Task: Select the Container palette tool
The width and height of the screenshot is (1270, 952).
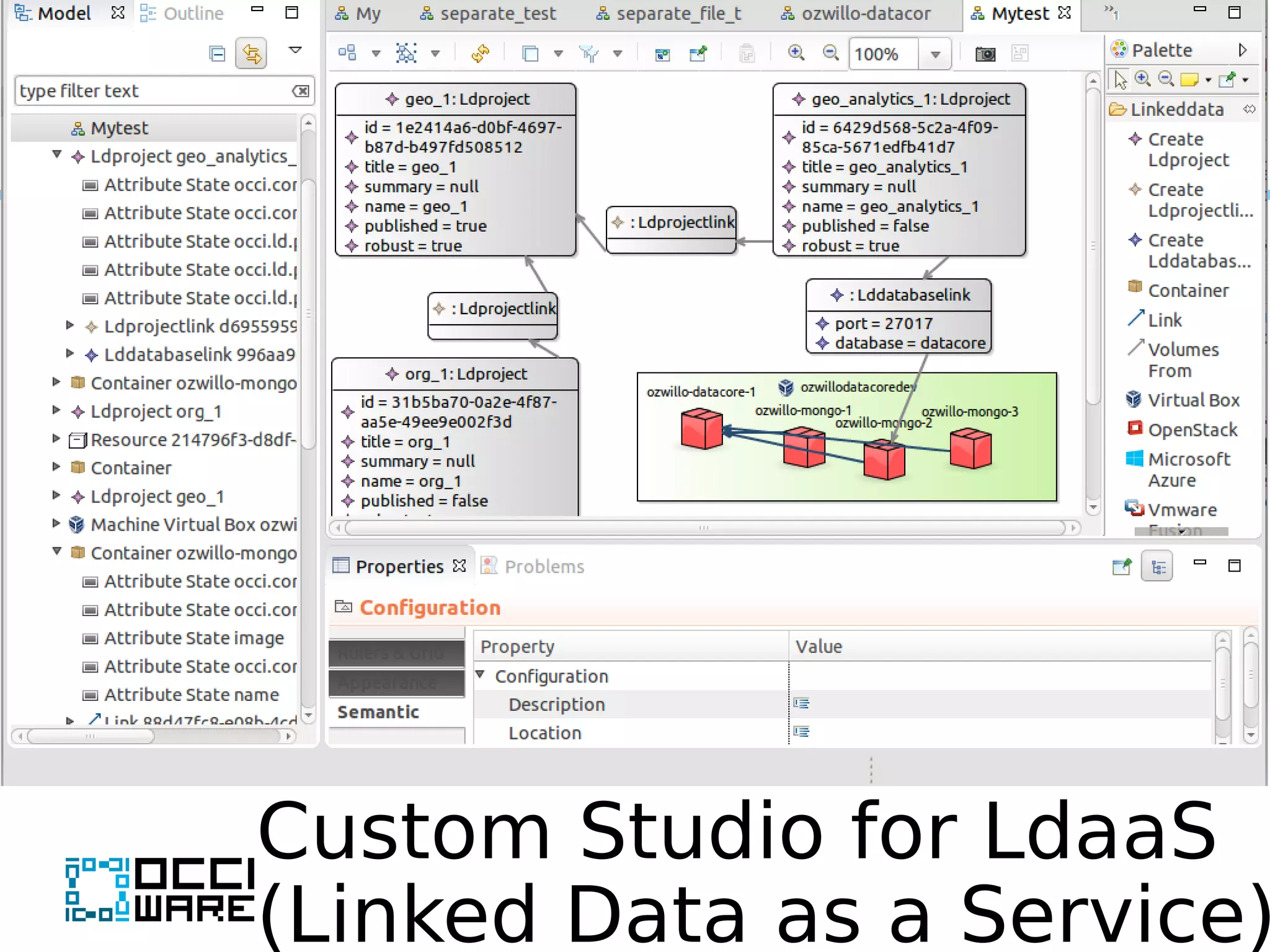Action: tap(1178, 290)
